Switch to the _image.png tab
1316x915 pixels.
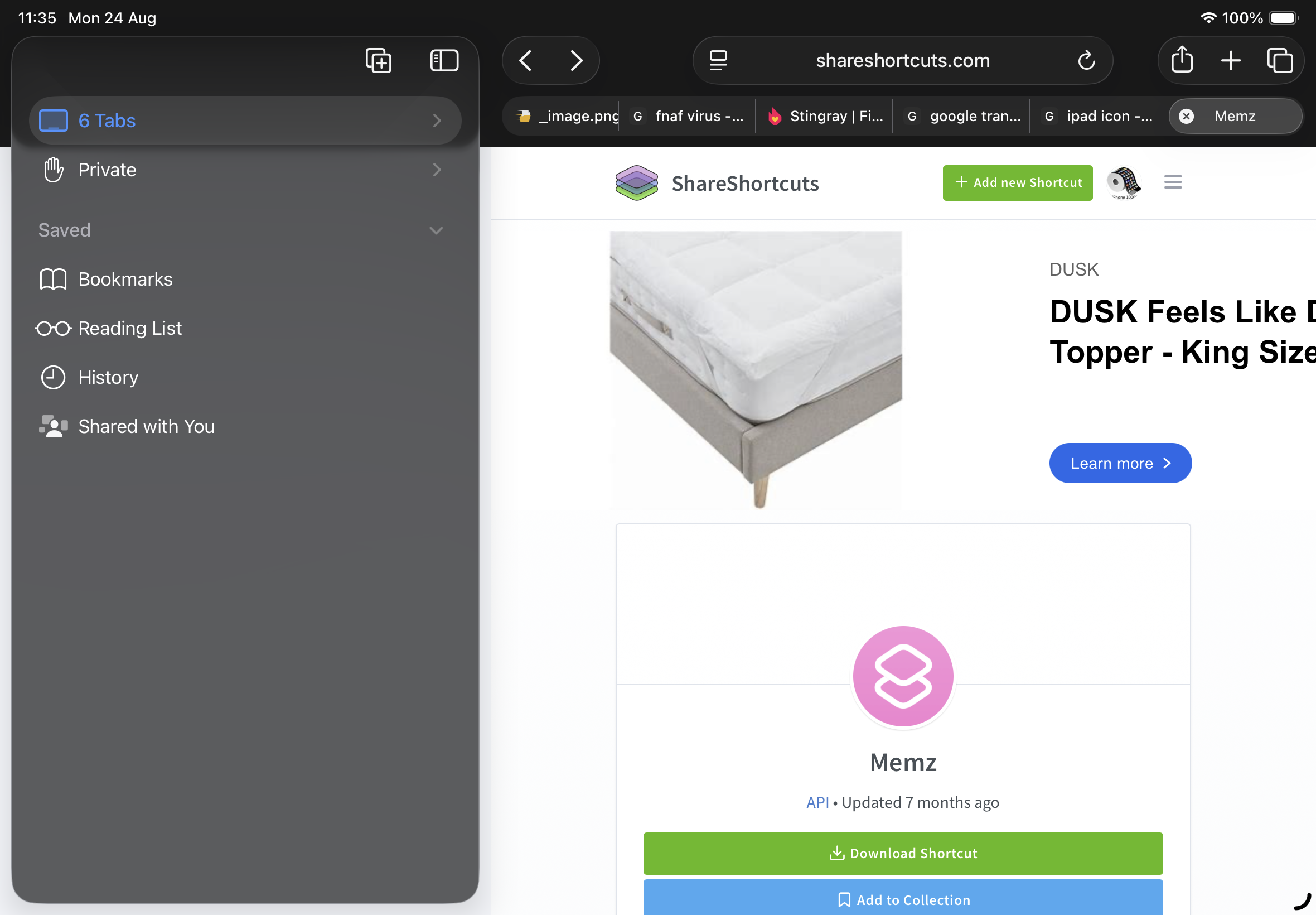[x=566, y=117]
